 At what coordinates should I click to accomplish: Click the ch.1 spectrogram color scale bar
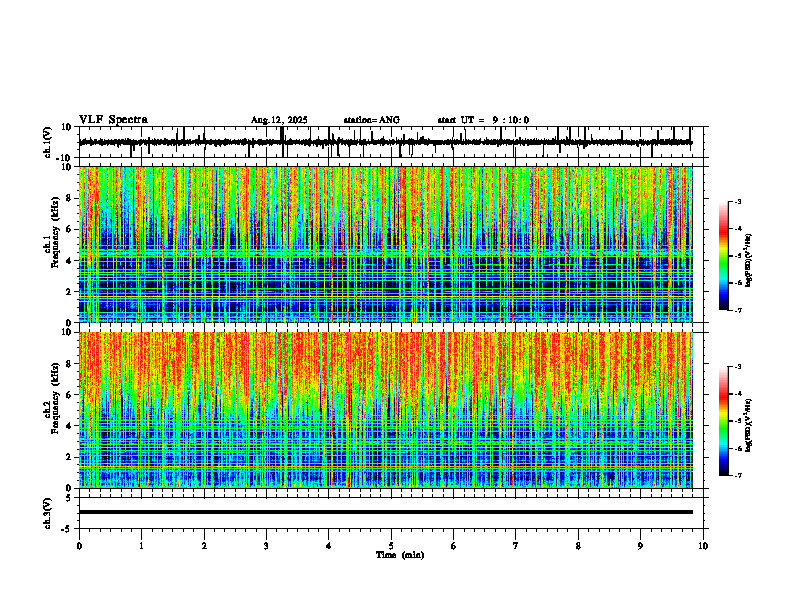723,256
